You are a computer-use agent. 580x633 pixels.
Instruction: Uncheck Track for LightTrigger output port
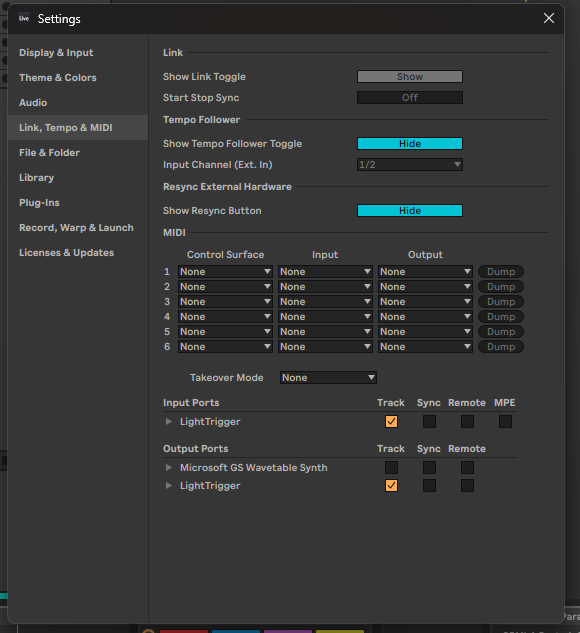pos(391,485)
